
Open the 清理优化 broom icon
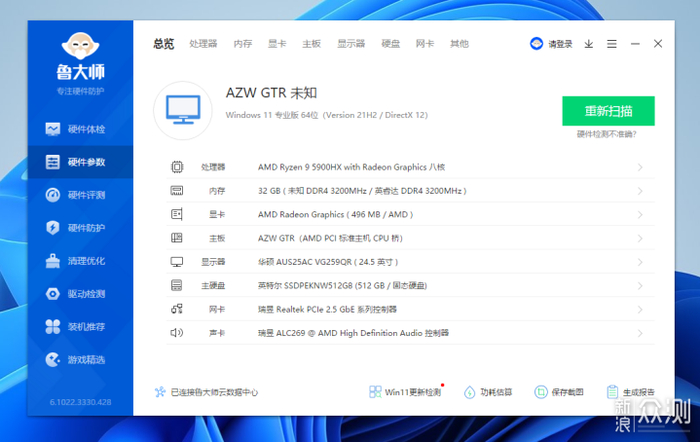53,261
